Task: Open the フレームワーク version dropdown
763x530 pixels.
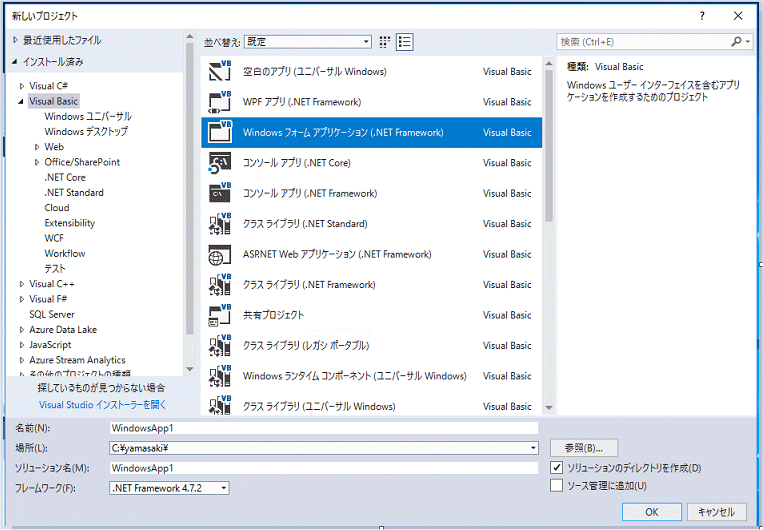Action: (223, 488)
